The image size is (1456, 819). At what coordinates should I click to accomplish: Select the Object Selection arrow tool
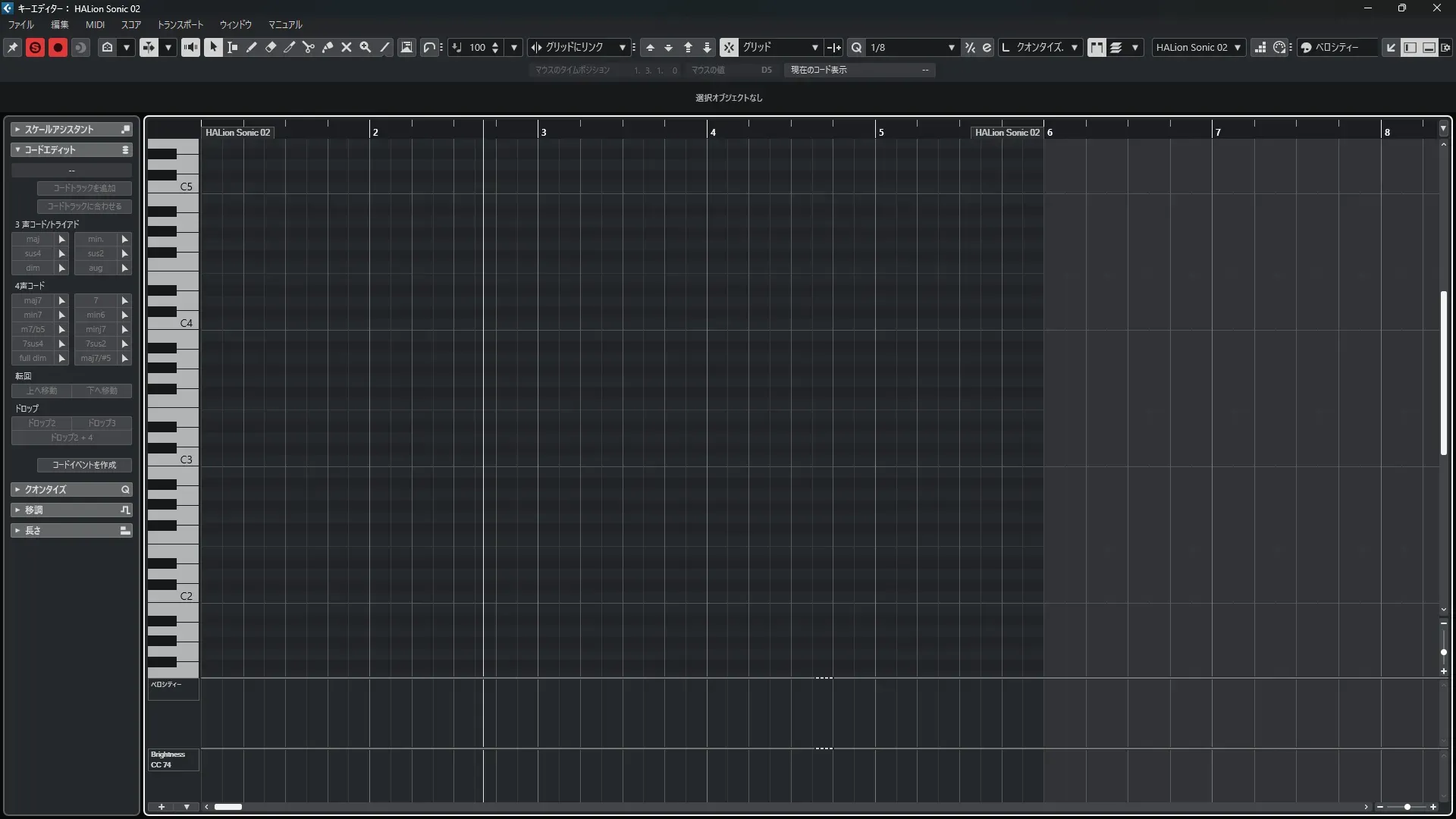213,47
